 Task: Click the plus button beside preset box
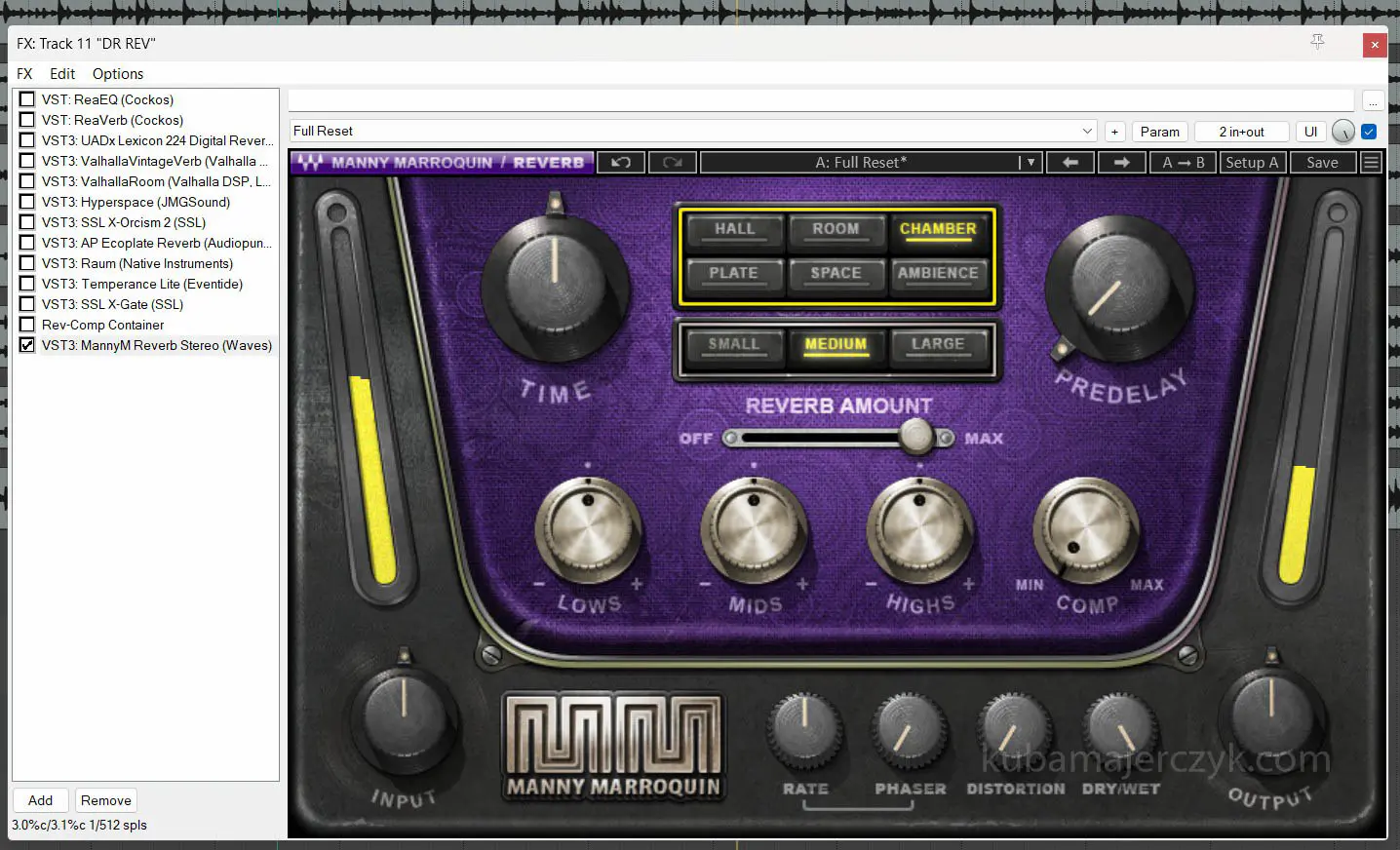1114,132
